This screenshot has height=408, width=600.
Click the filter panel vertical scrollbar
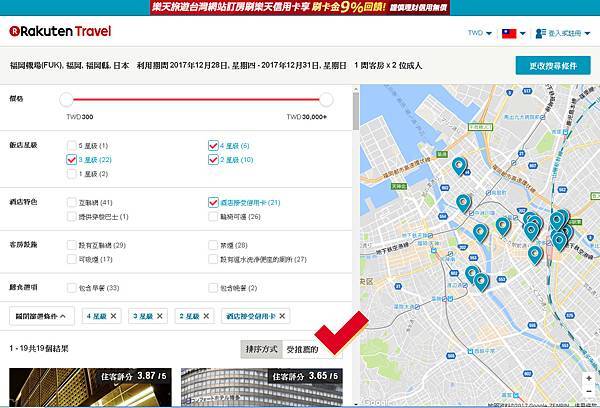tap(356, 111)
